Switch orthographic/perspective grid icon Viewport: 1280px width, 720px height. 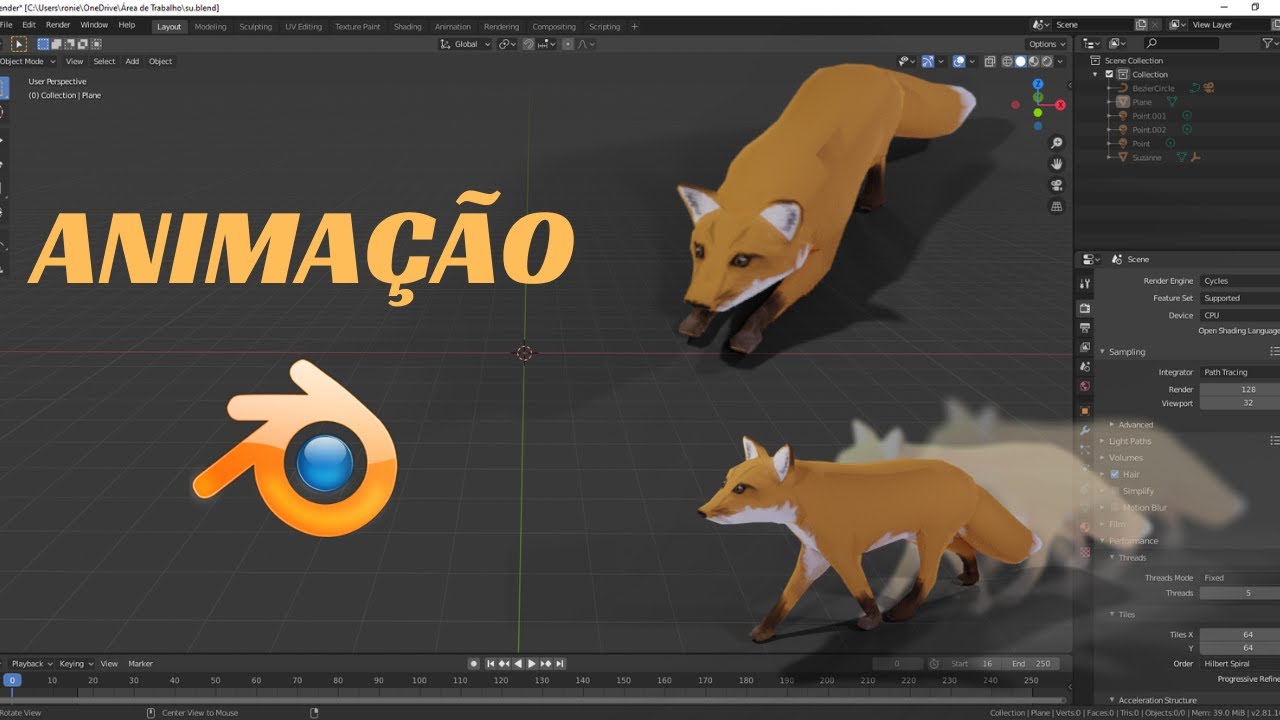click(x=1057, y=207)
